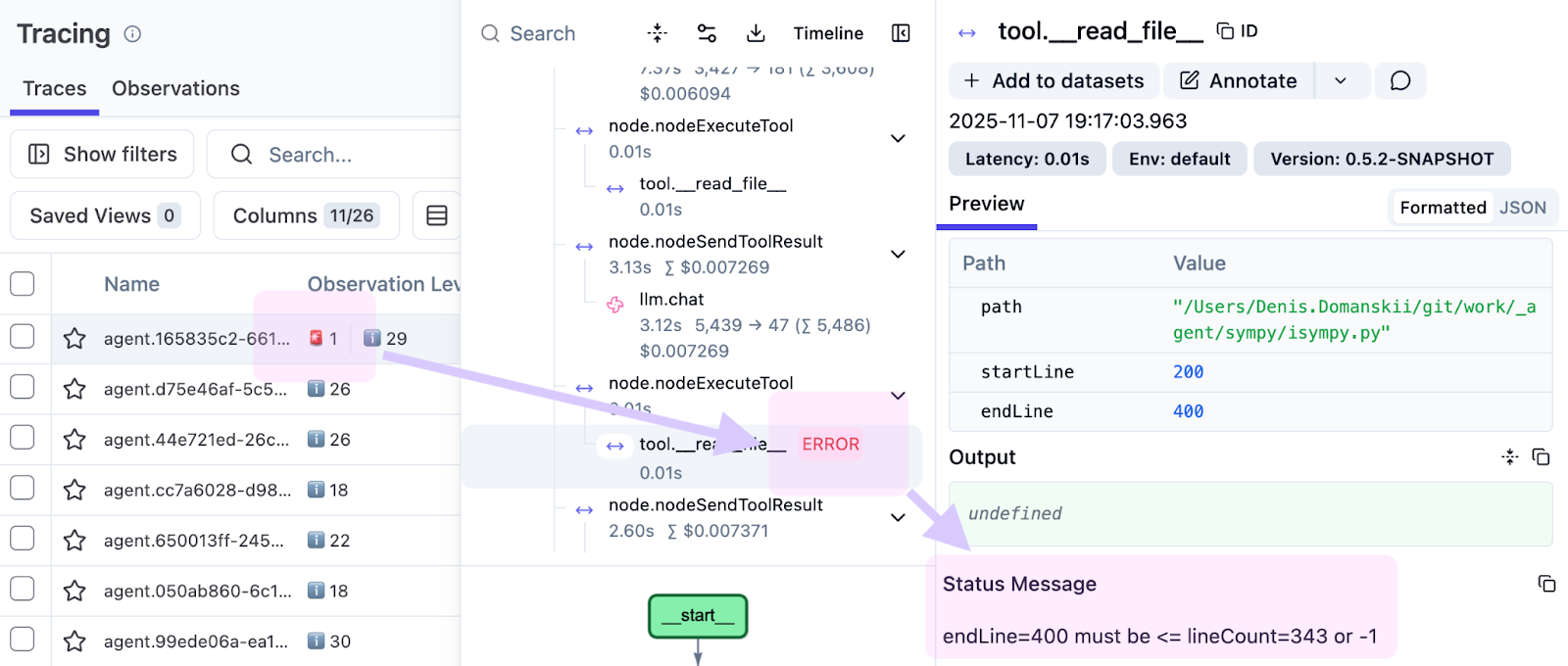Copy the status message text
Screen dimensions: 1568x666
coord(1546,584)
